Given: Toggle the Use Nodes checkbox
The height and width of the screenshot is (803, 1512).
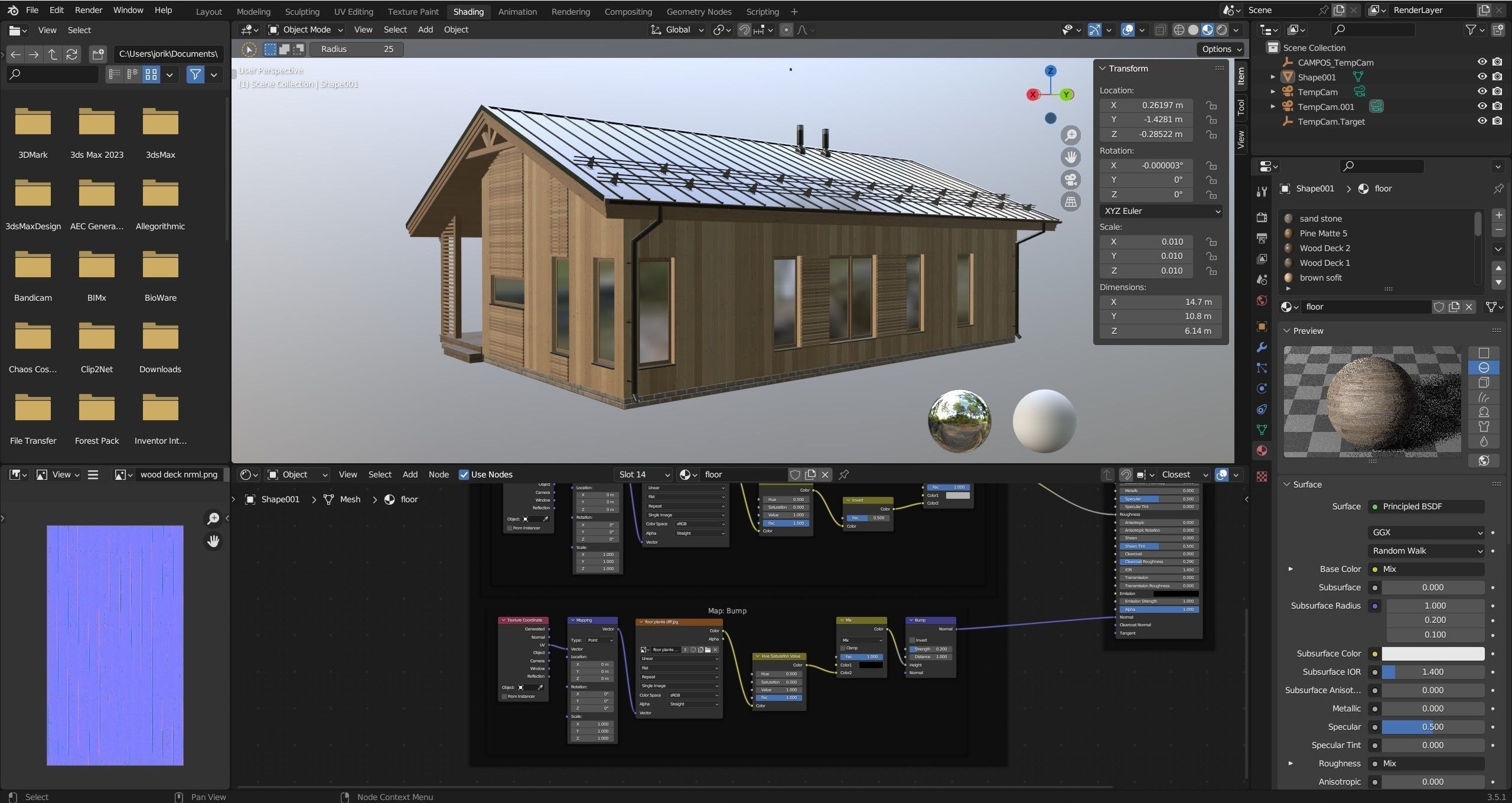Looking at the screenshot, I should pyautogui.click(x=464, y=474).
